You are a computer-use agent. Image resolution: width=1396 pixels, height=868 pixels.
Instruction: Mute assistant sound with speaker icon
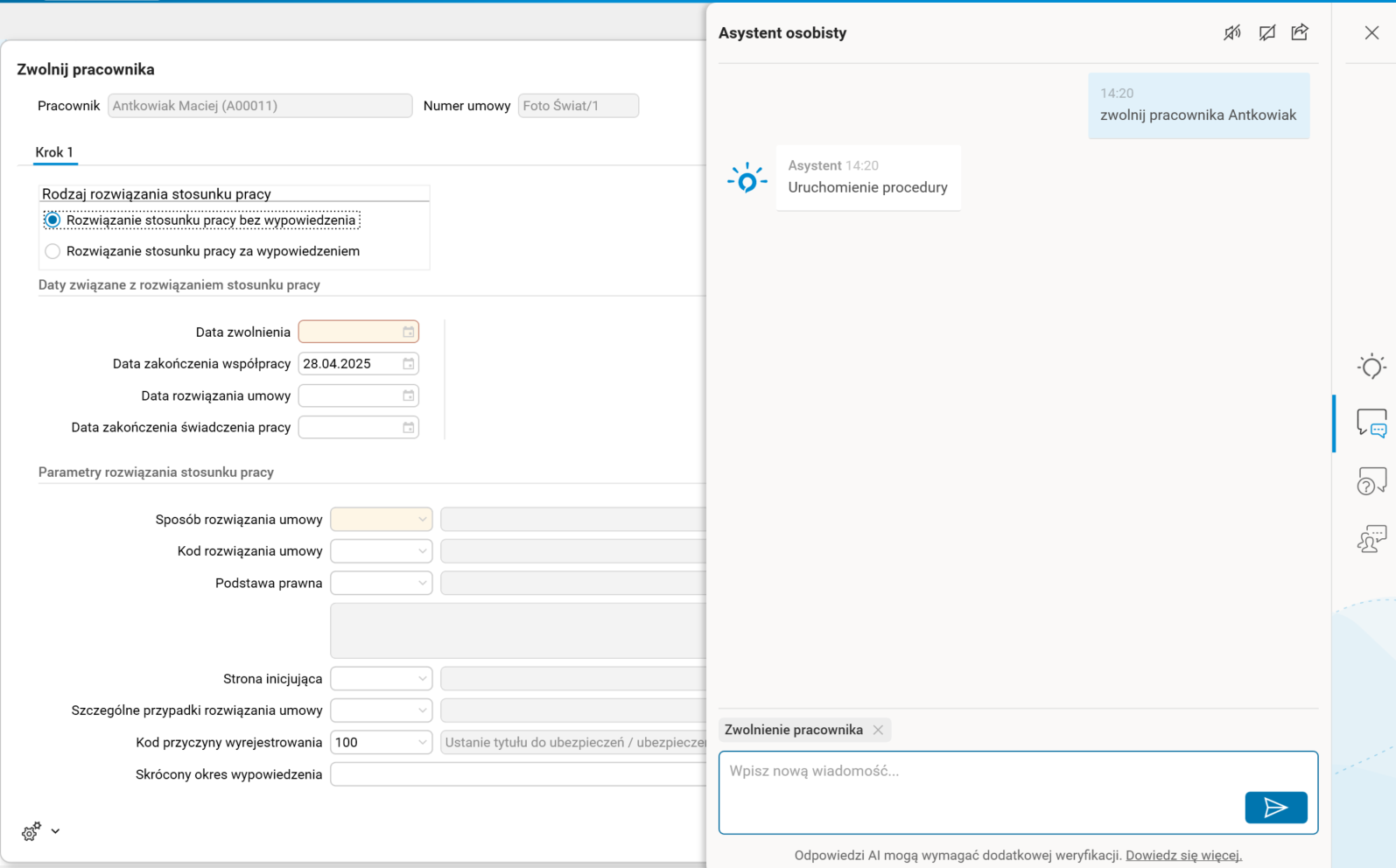1232,33
